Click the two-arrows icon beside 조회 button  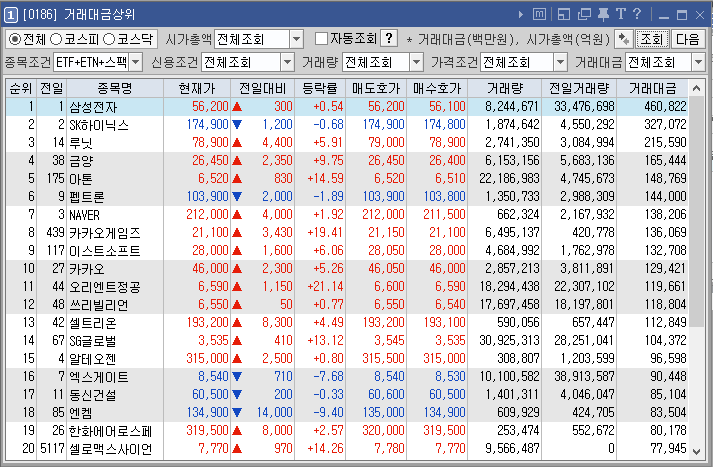[623, 39]
